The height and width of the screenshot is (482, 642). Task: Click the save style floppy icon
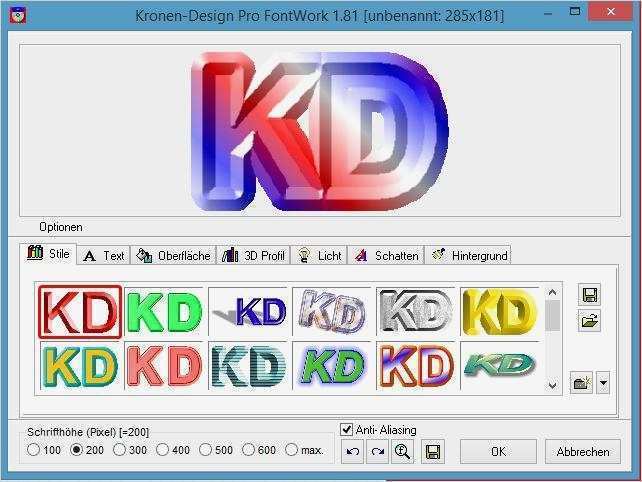[x=590, y=294]
